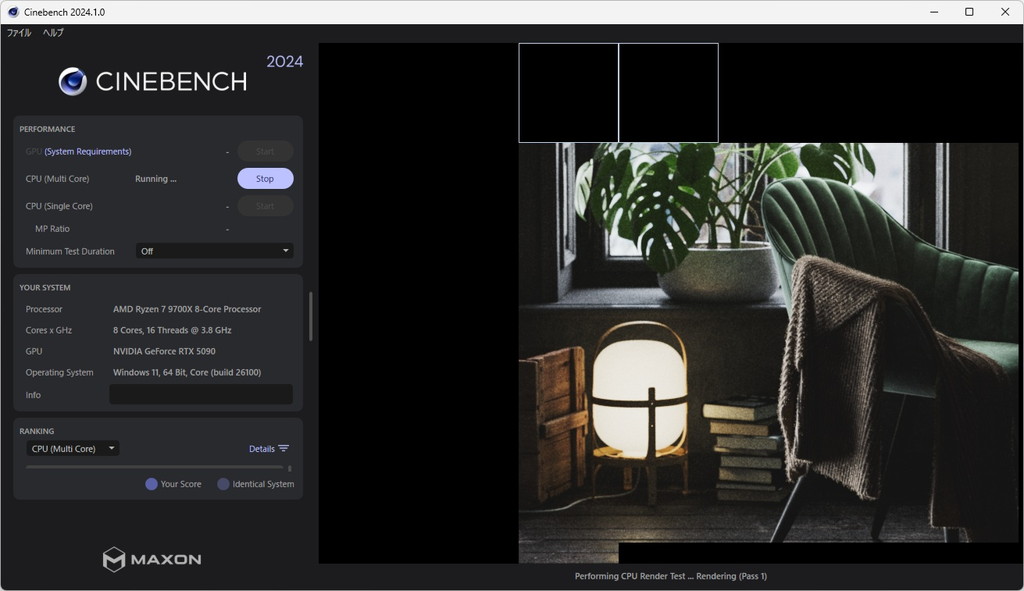Click the Details filter lines icon

pos(283,449)
